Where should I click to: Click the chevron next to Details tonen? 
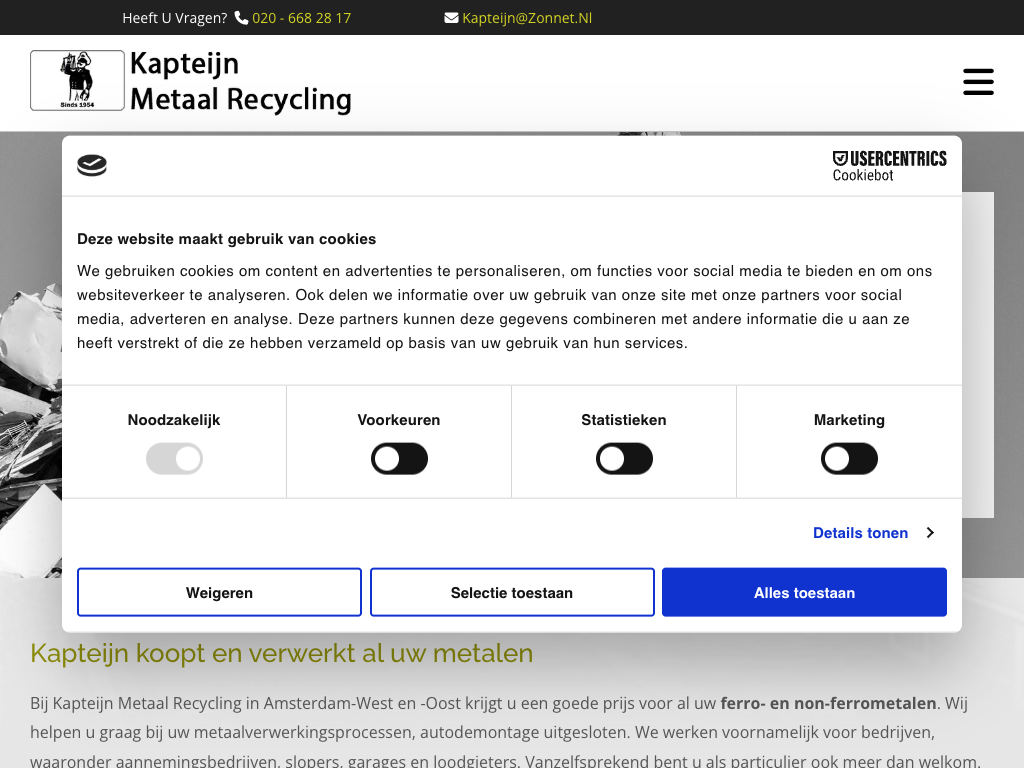coord(930,533)
